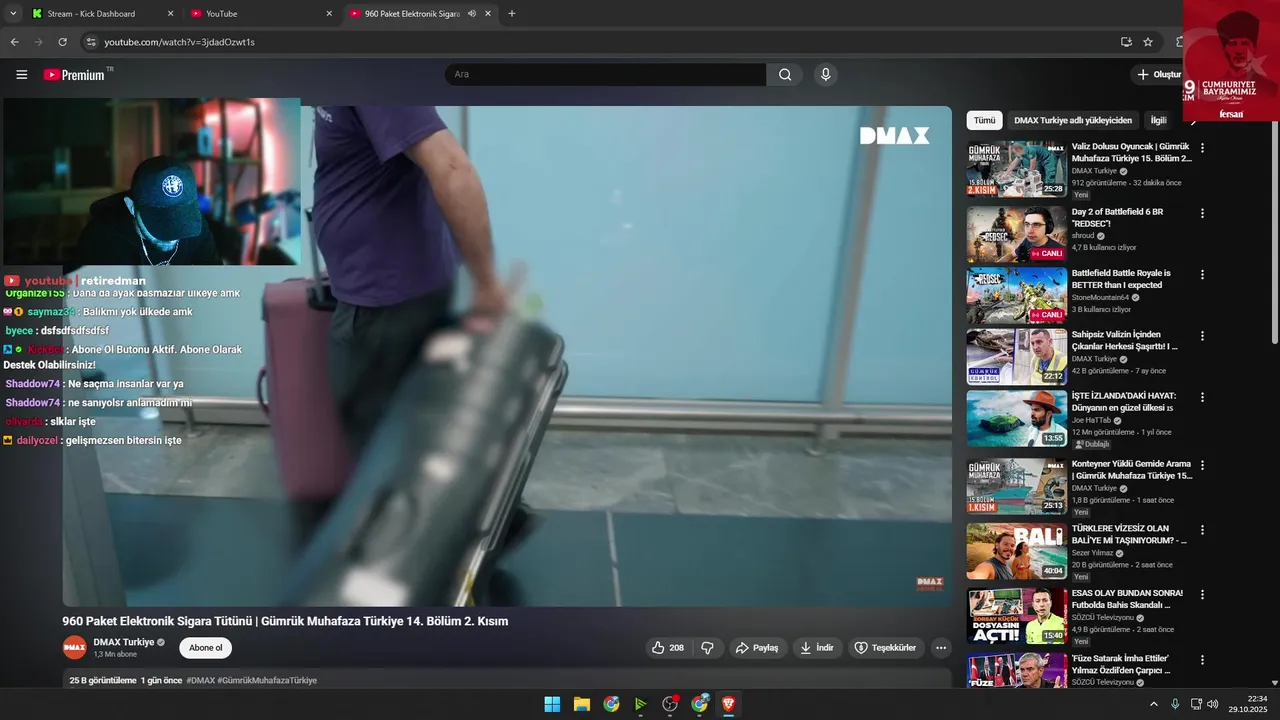This screenshot has height=720, width=1280.
Task: Open options for Valiz Dolusu Oyuncak video
Action: [1202, 148]
